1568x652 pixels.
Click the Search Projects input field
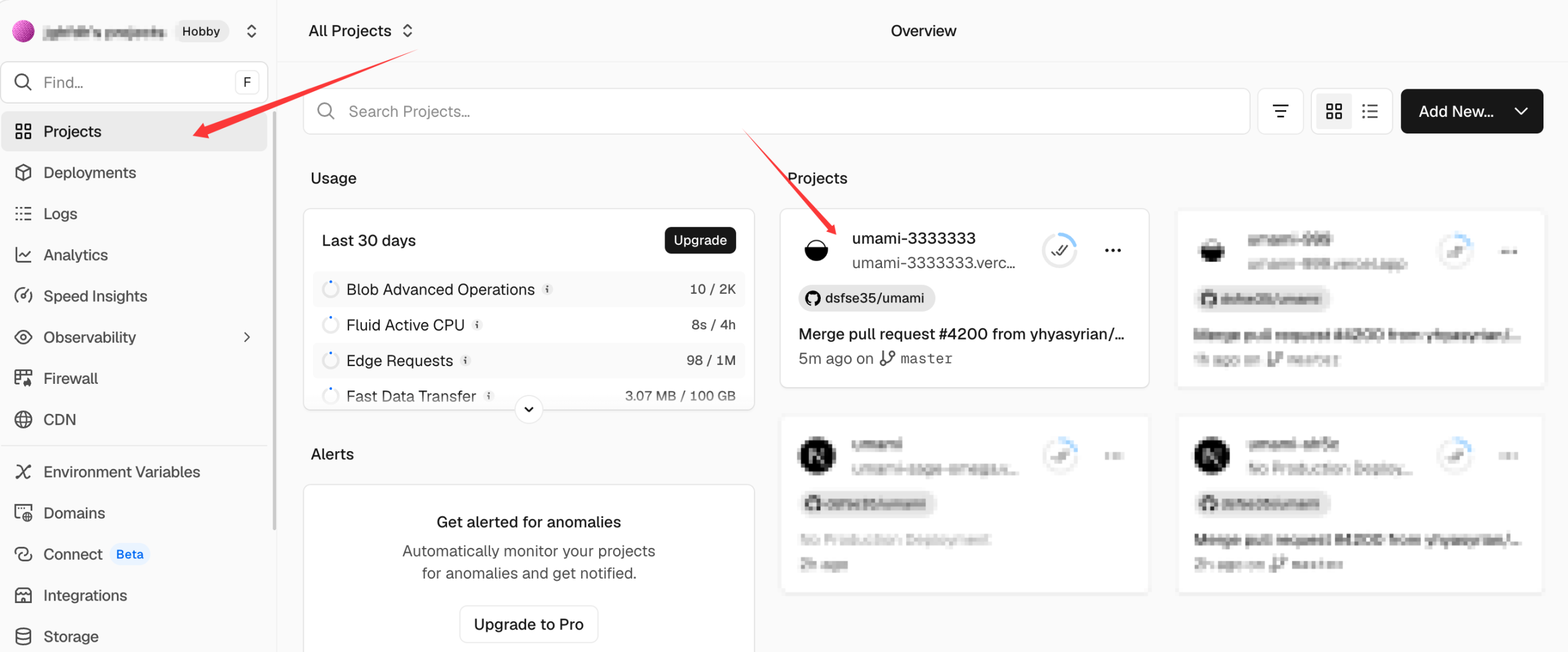(x=777, y=111)
